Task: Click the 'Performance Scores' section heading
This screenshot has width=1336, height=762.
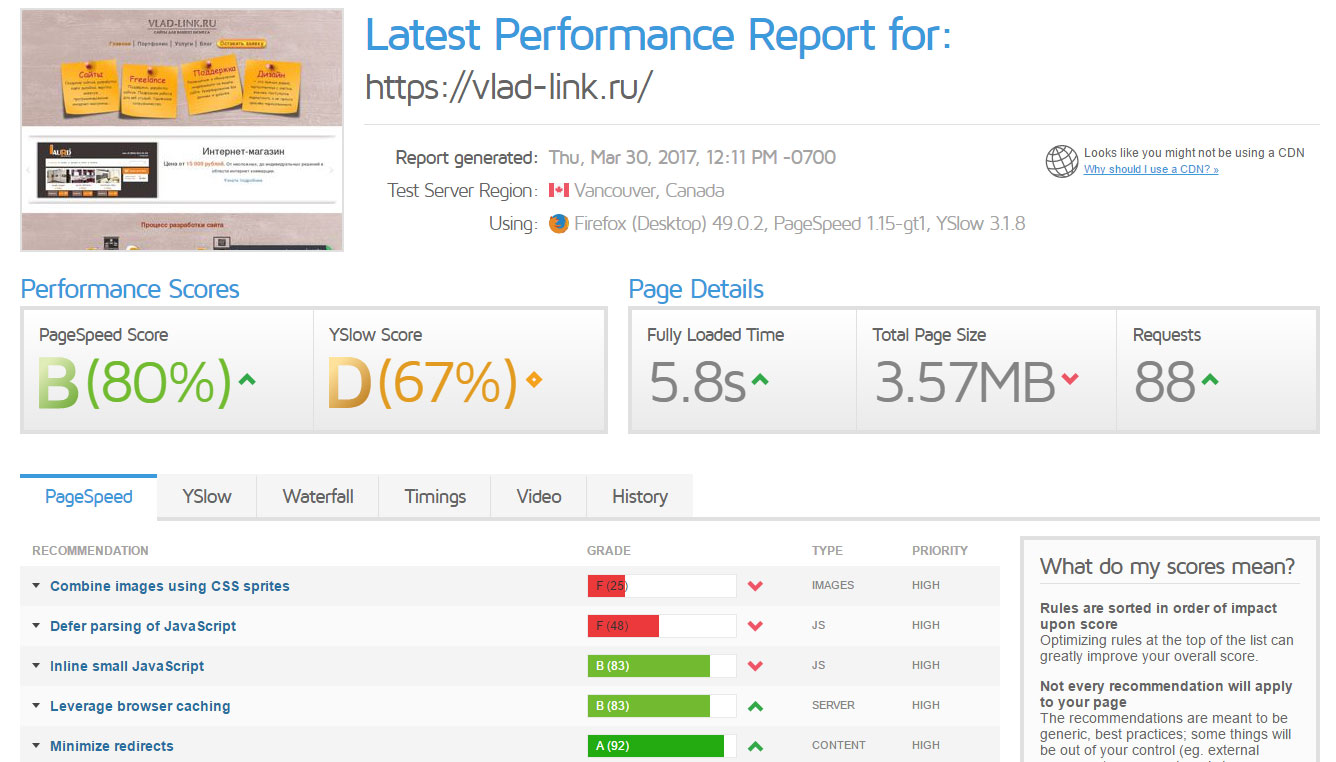Action: [130, 290]
